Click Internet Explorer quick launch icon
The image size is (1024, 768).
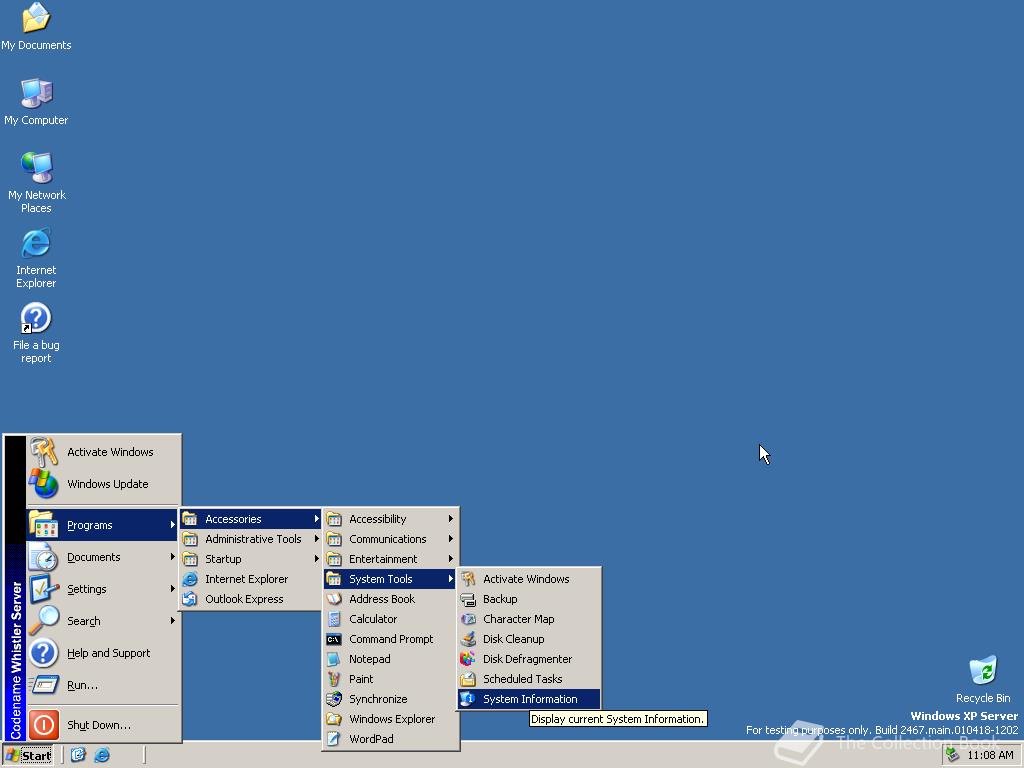pyautogui.click(x=102, y=755)
